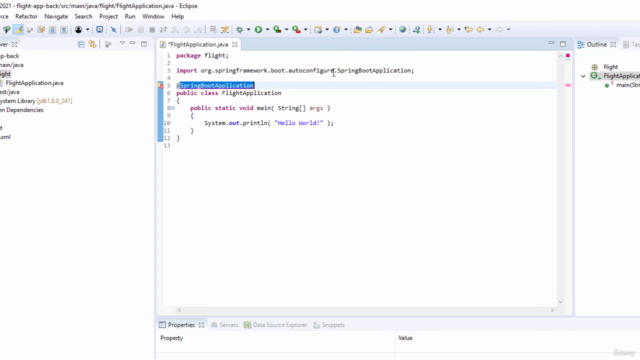Toggle Link with Editor in Explorer

(x=93, y=44)
